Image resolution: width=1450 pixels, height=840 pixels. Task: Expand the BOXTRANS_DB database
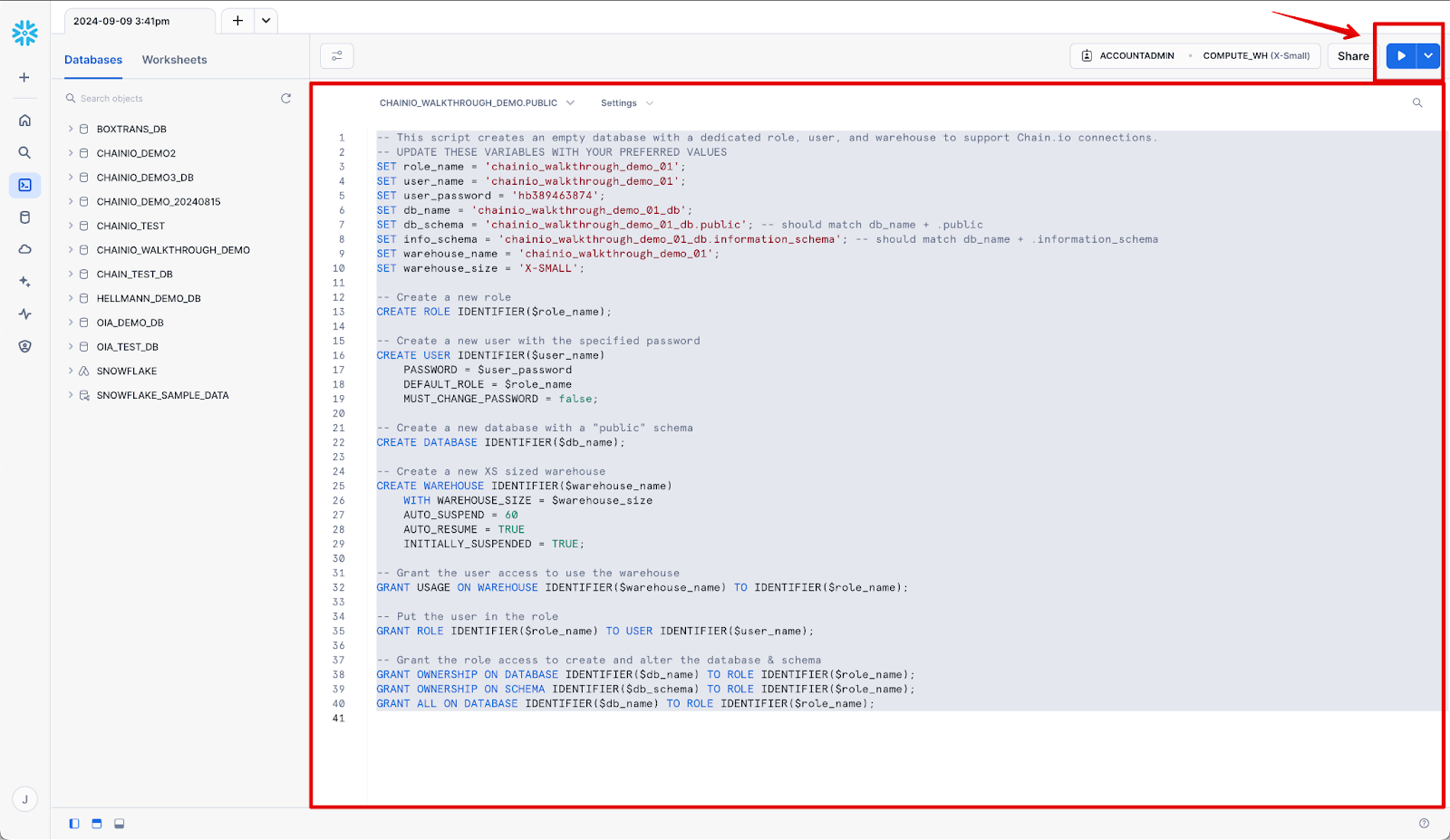tap(71, 129)
